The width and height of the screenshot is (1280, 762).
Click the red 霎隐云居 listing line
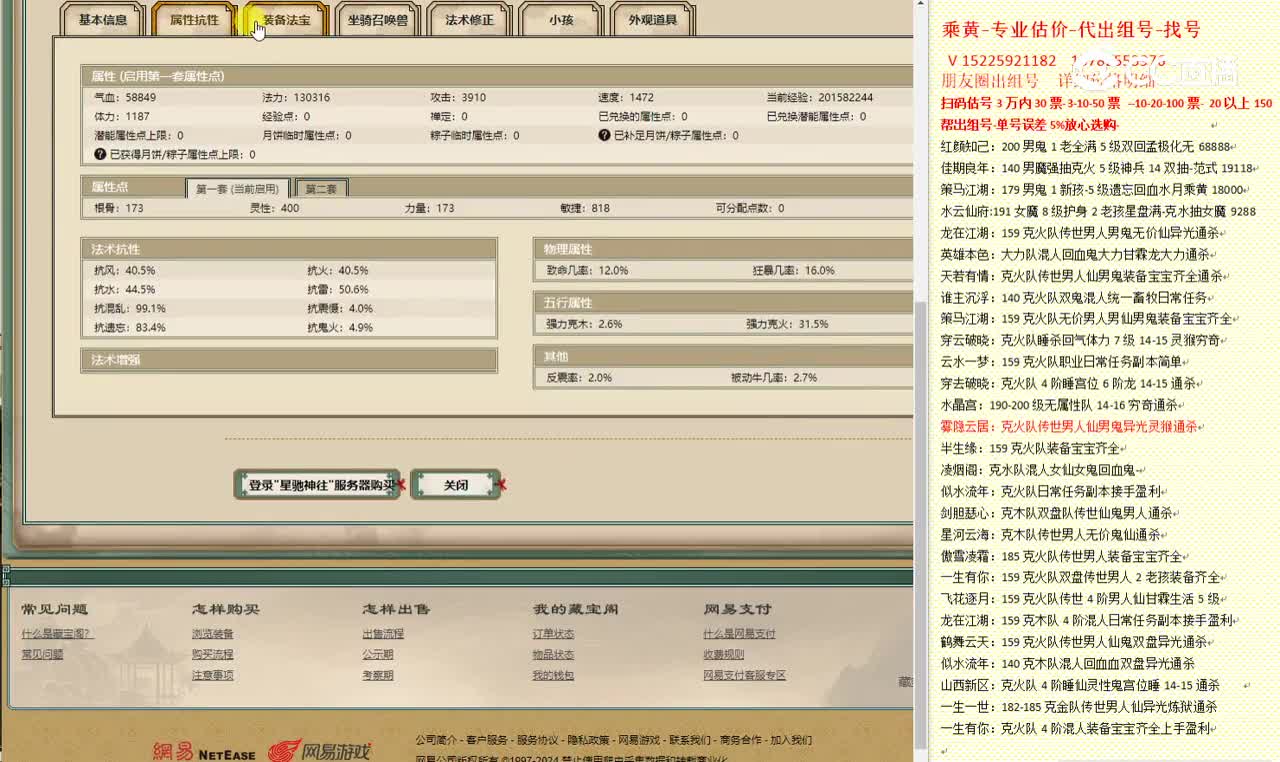tap(1069, 426)
